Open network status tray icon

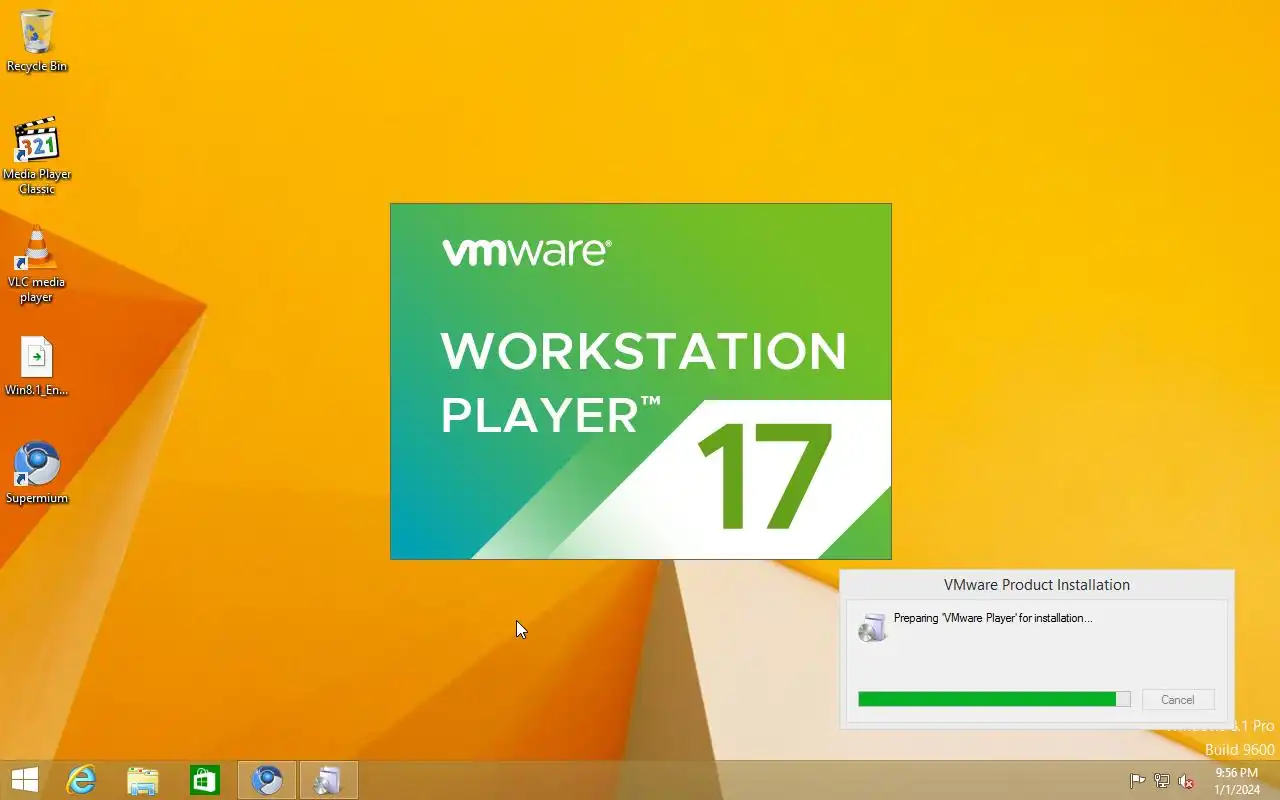click(x=1162, y=781)
